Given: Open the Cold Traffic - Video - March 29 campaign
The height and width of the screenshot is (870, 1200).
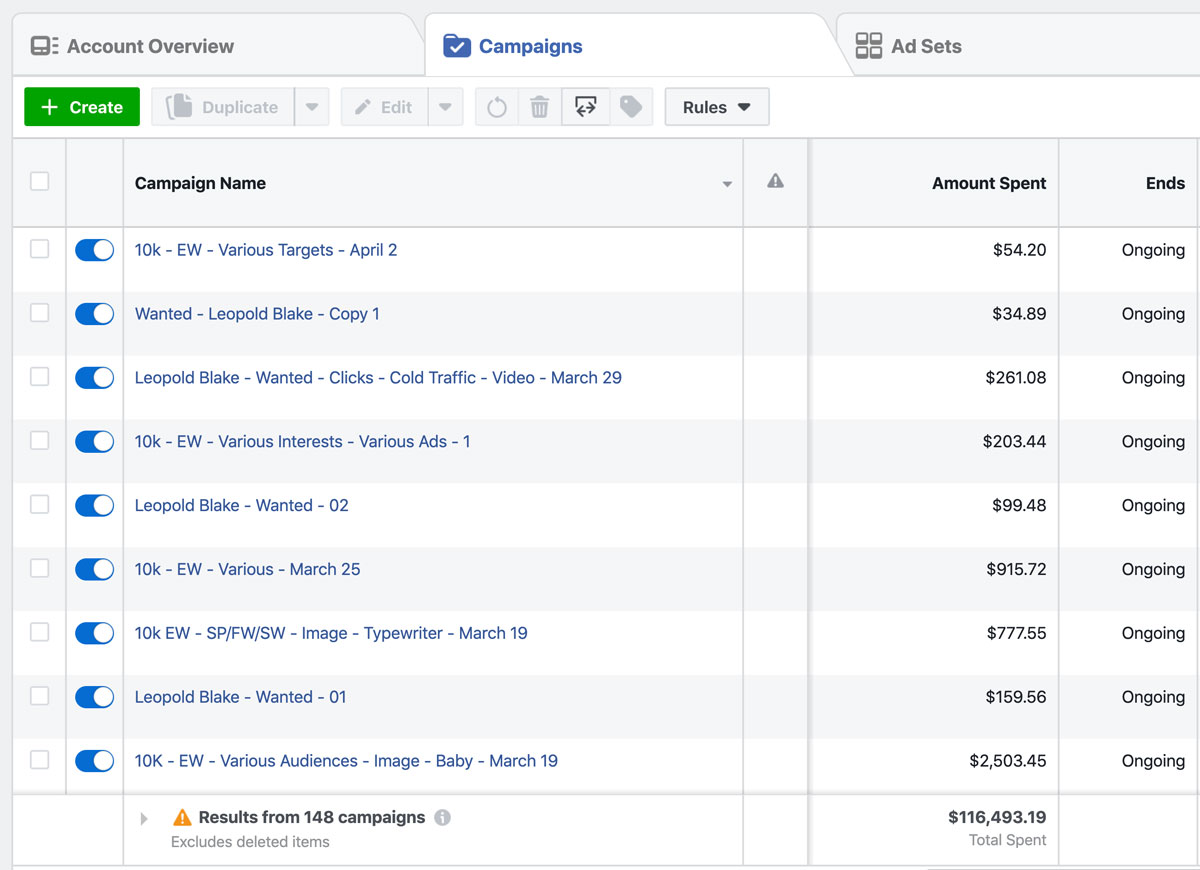Looking at the screenshot, I should (378, 378).
